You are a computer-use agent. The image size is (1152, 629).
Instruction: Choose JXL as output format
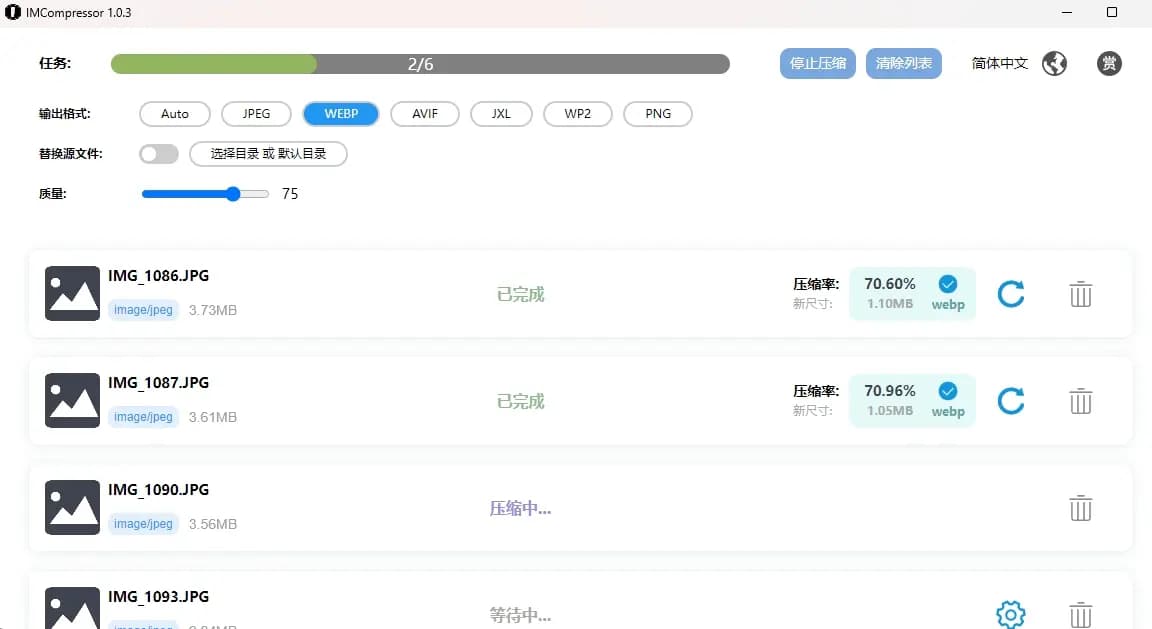(501, 114)
